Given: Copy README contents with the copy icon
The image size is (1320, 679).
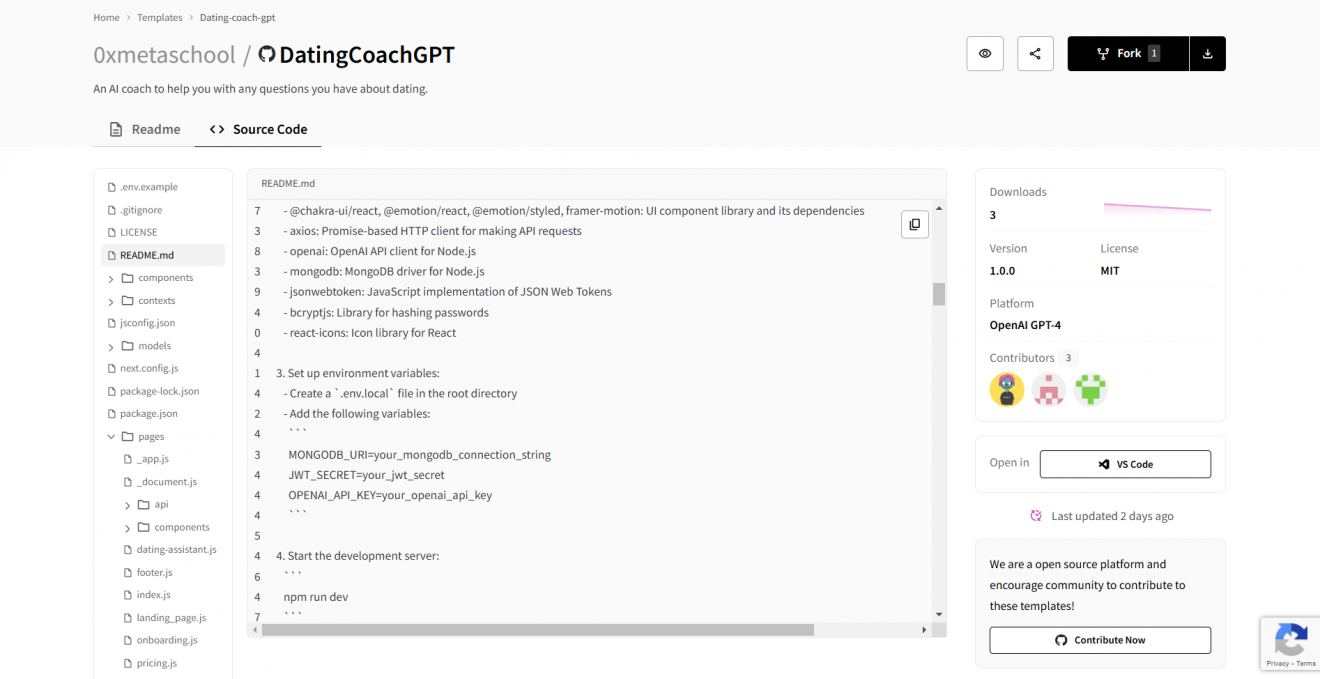Looking at the screenshot, I should click(915, 225).
